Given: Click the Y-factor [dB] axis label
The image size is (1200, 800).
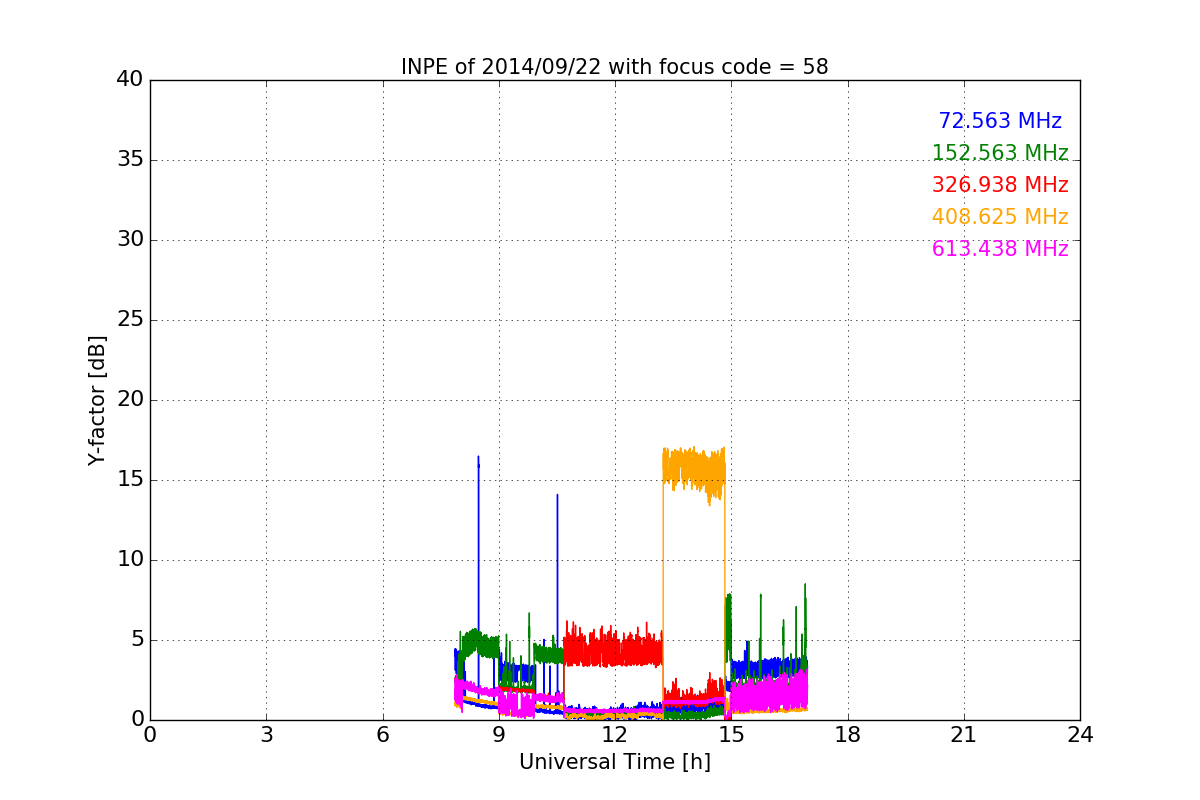Looking at the screenshot, I should 97,400.
